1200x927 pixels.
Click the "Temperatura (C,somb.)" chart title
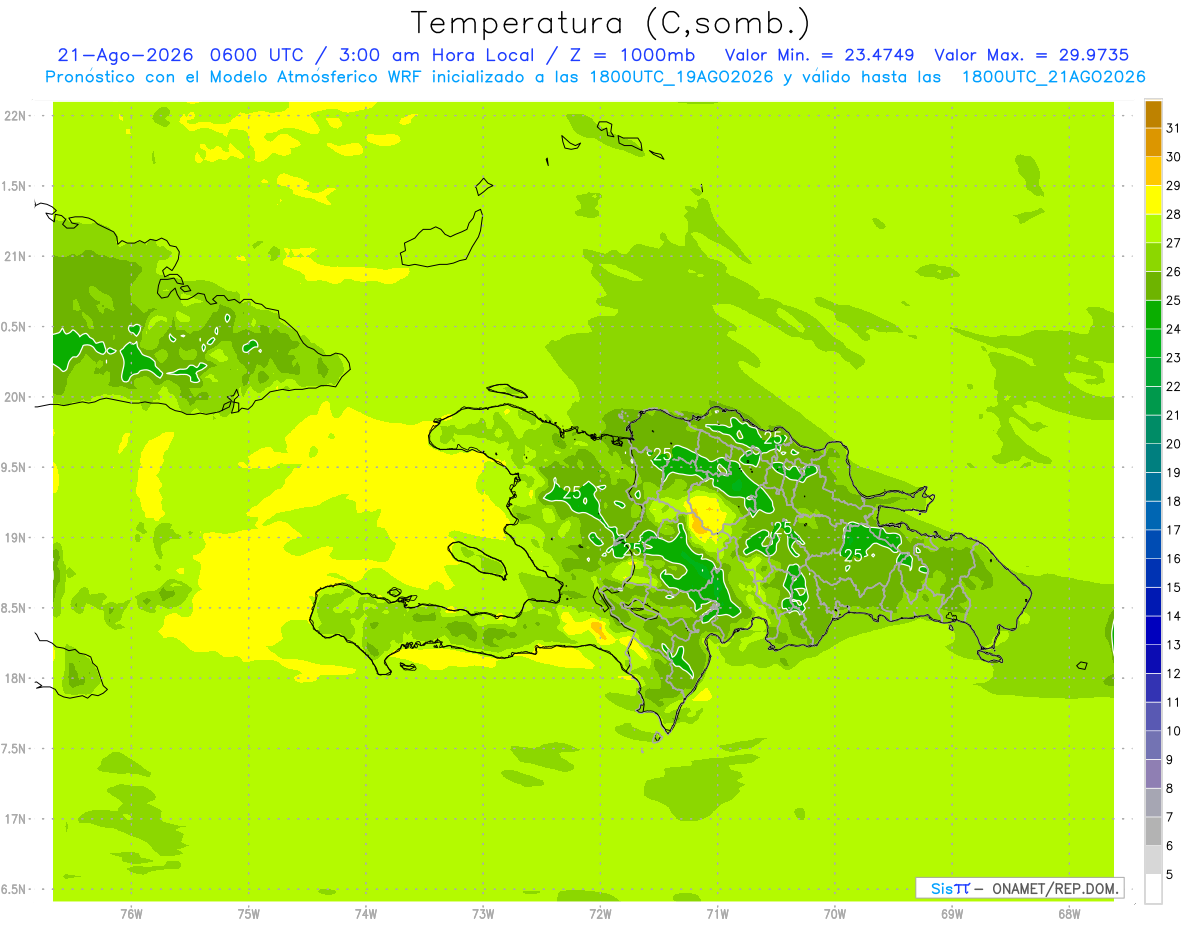pos(611,23)
